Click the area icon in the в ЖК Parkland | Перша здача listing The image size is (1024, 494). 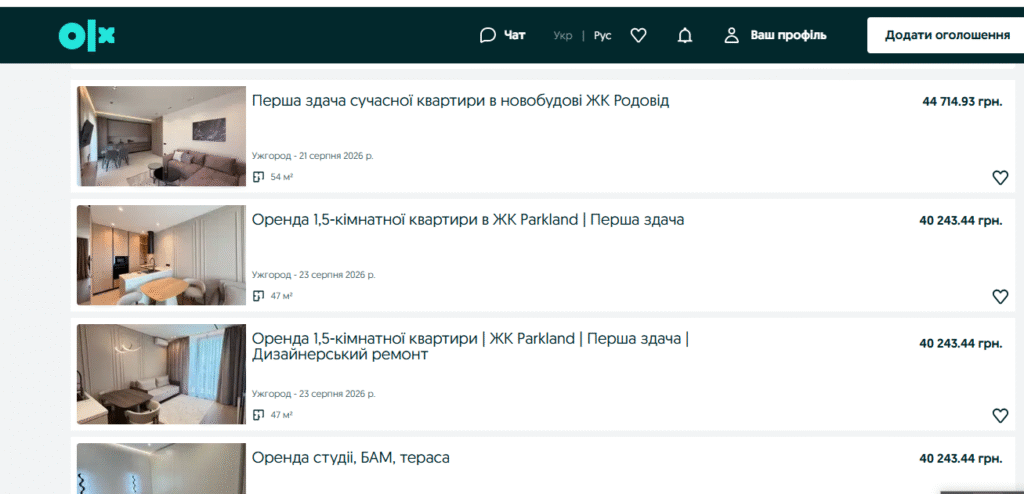pos(259,296)
